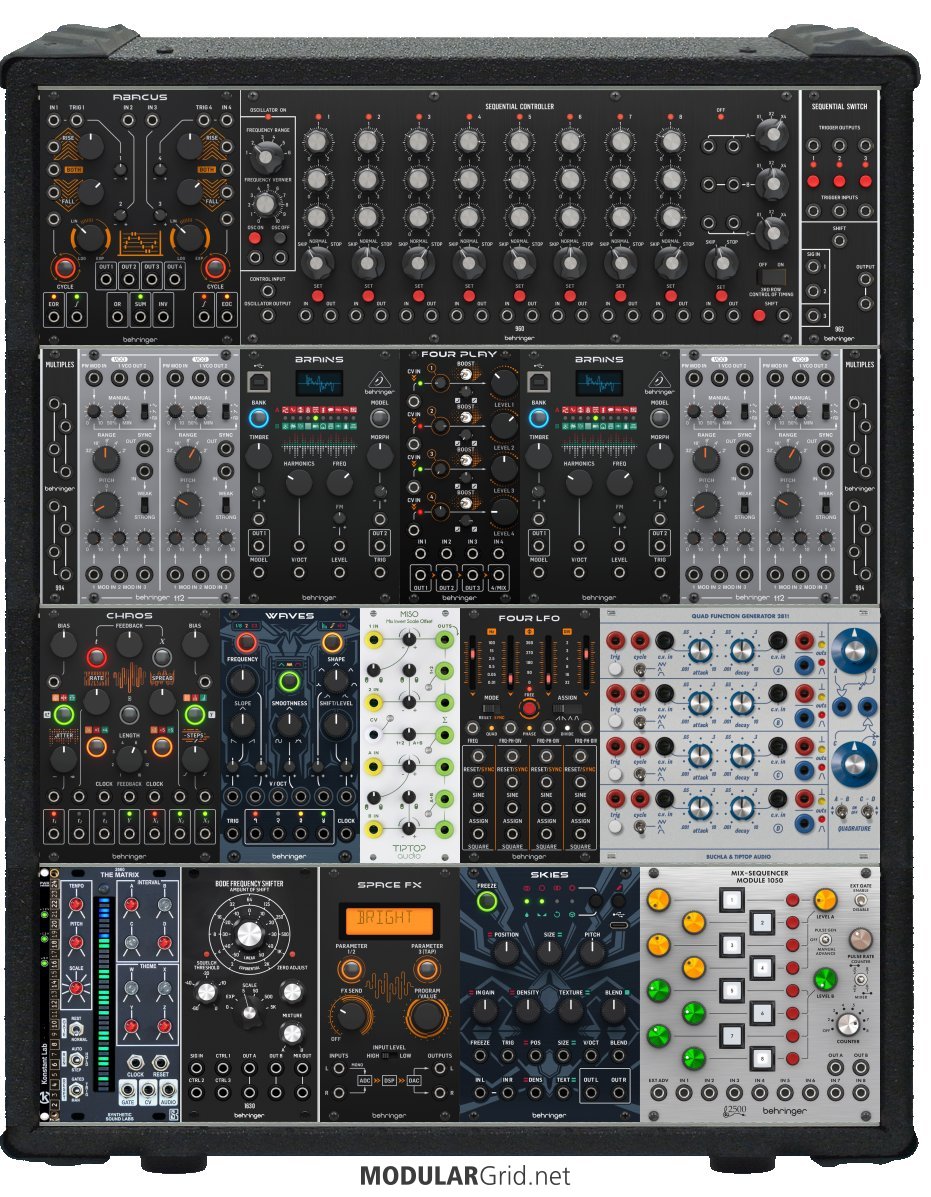Toggle the left CYCLE button on Abacus
The height and width of the screenshot is (1197, 931).
pos(65,268)
